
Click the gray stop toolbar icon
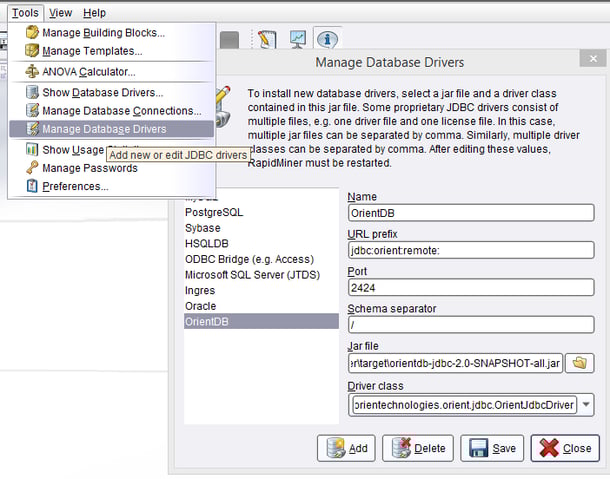coord(229,40)
